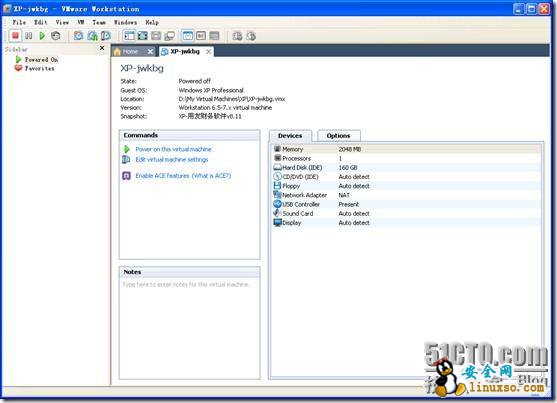Click the 160 GB hard disk value

[x=348, y=168]
